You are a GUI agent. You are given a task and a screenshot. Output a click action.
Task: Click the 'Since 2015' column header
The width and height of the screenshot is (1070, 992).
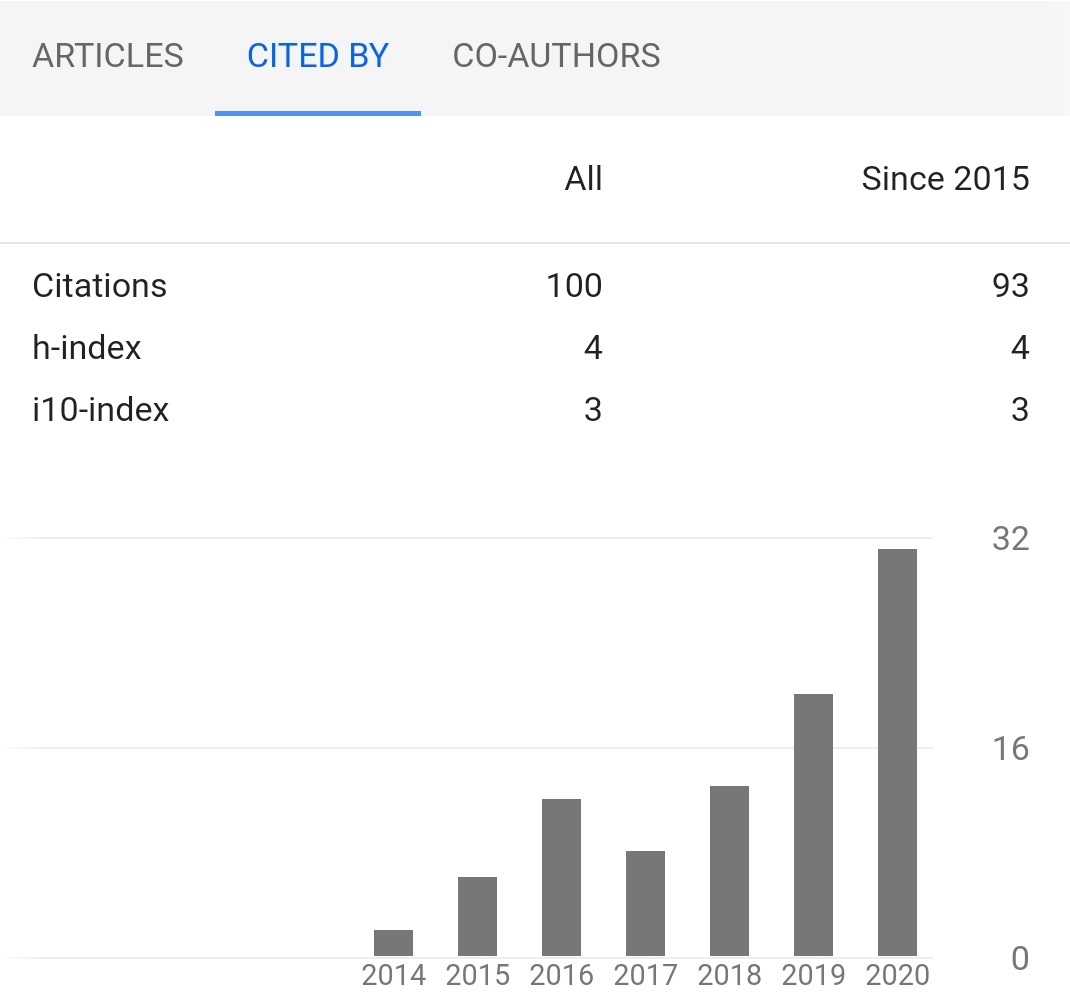945,179
